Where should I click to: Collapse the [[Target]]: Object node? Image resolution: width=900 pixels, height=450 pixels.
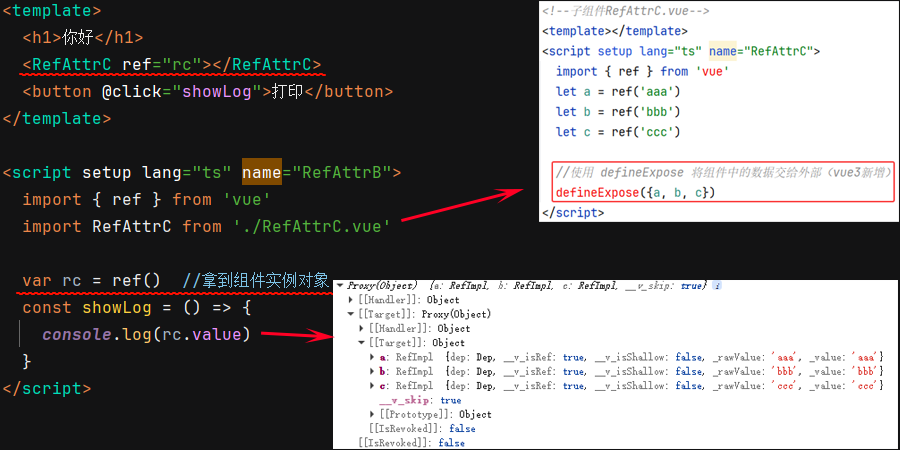point(362,343)
